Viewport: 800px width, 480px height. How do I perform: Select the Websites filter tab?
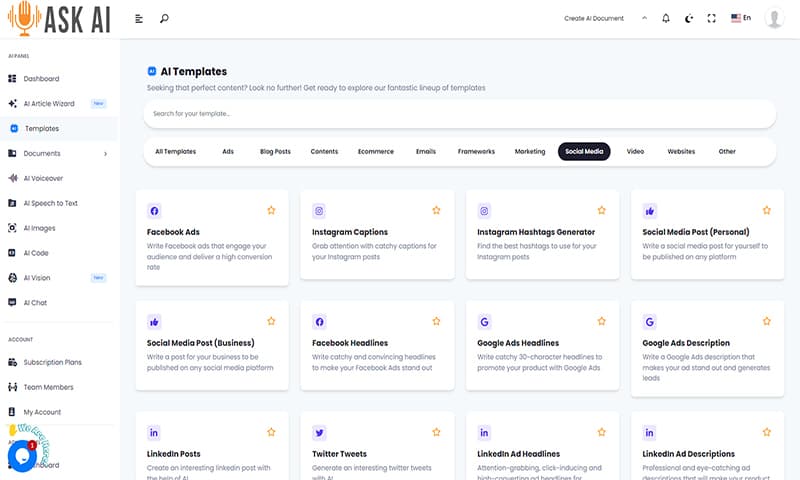(681, 151)
